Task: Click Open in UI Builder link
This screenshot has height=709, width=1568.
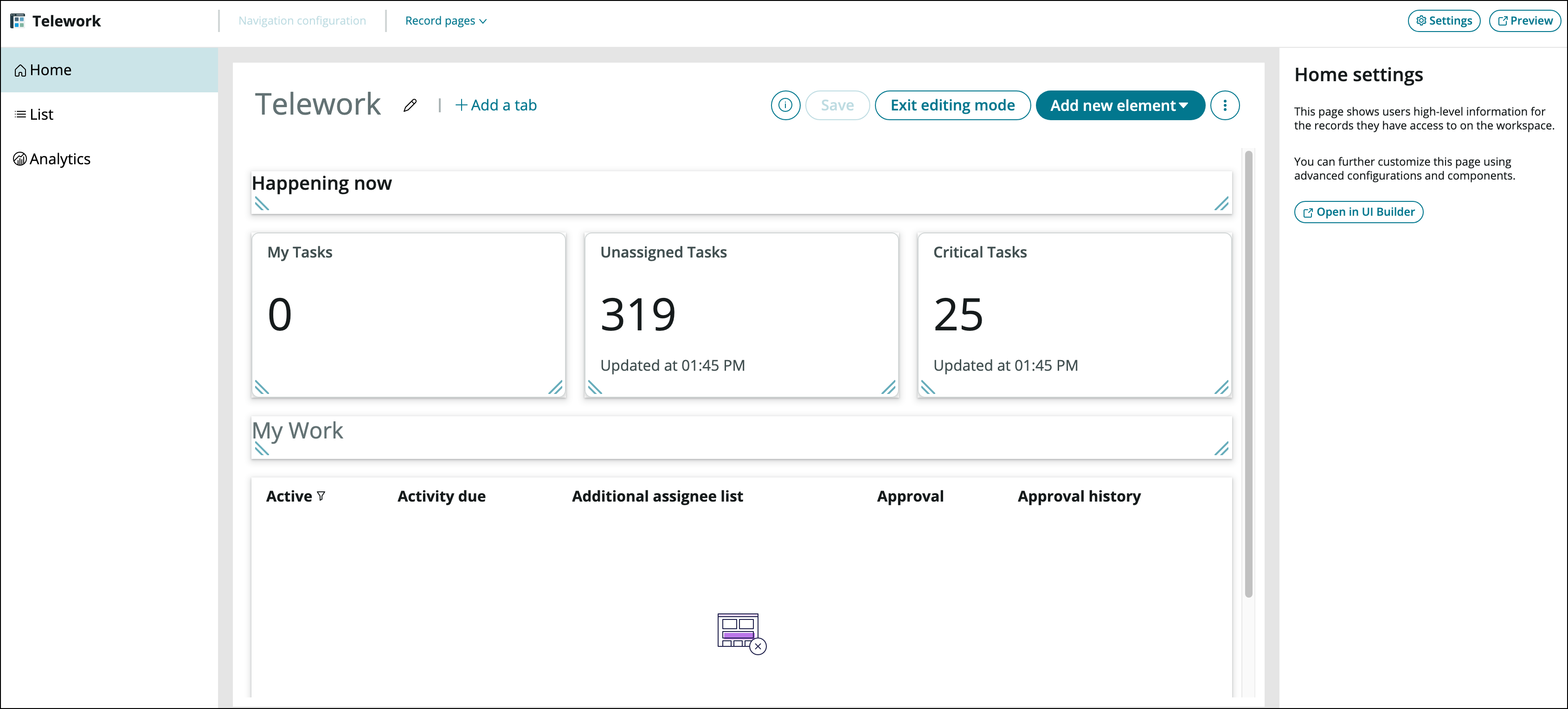Action: pos(1358,212)
